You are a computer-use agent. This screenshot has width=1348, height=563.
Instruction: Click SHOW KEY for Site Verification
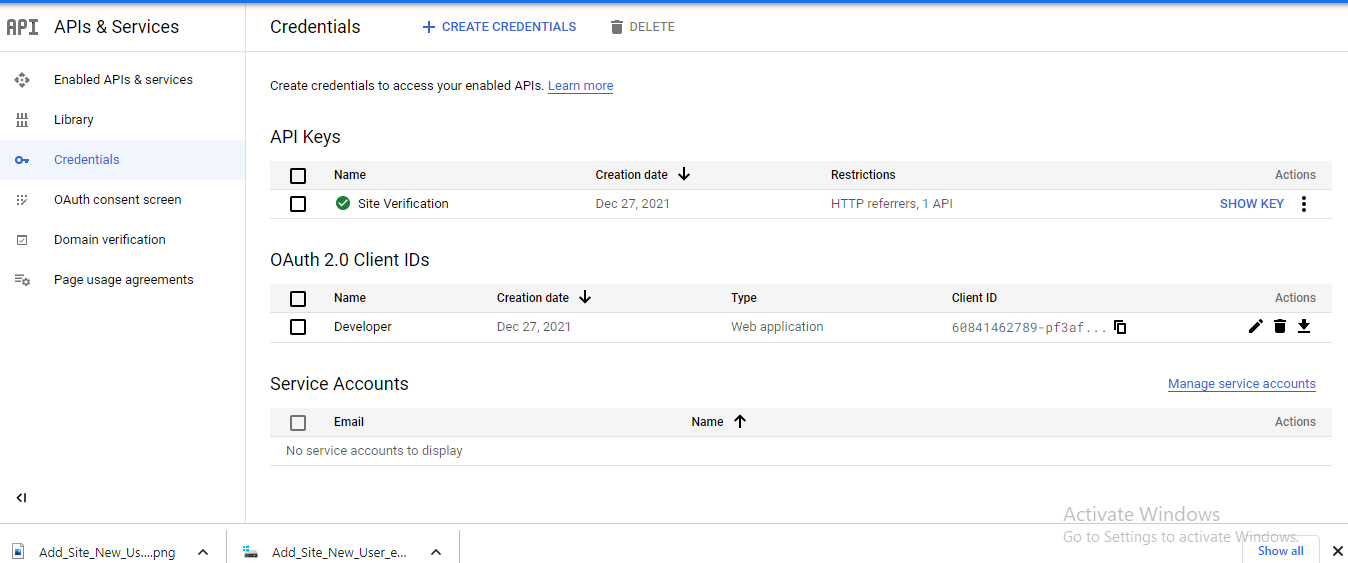pyautogui.click(x=1251, y=204)
